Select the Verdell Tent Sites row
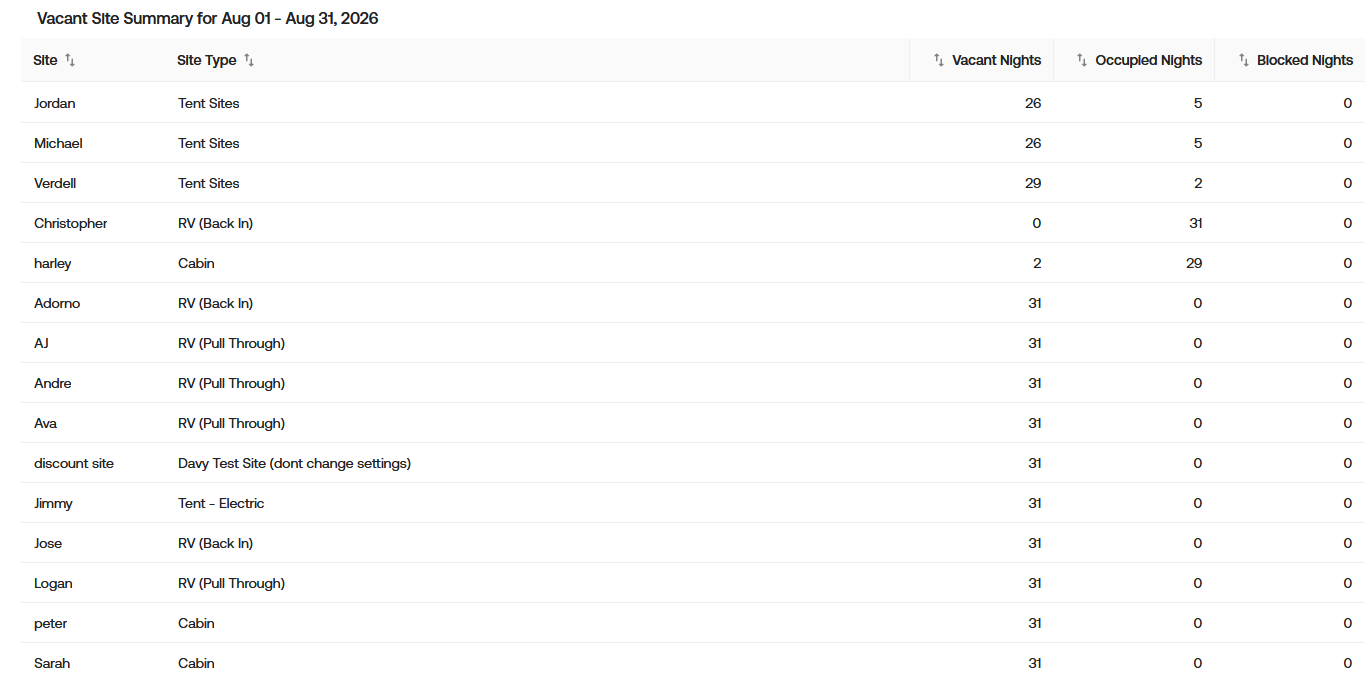1371x699 pixels. 692,183
